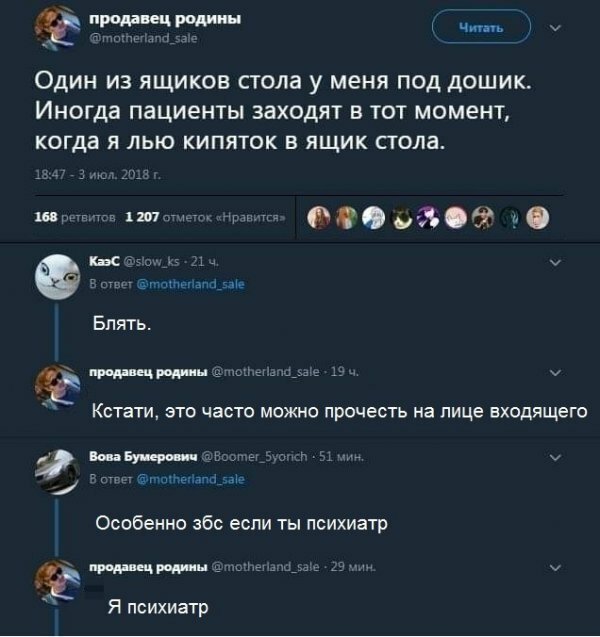Open @motherland_sale mention in Вова's reply
Screen dimensions: 600x637
191,479
